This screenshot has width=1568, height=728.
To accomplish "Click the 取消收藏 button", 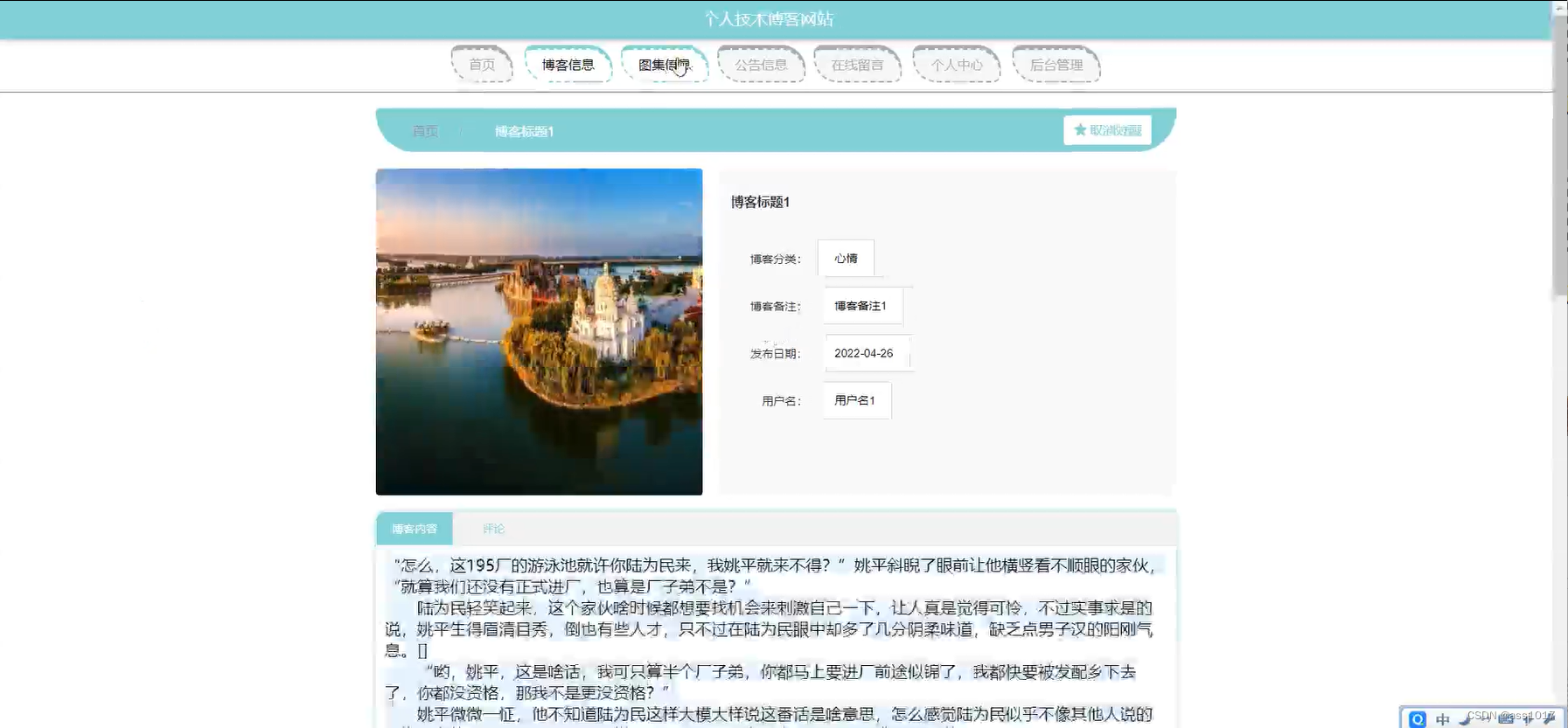I will [1107, 130].
